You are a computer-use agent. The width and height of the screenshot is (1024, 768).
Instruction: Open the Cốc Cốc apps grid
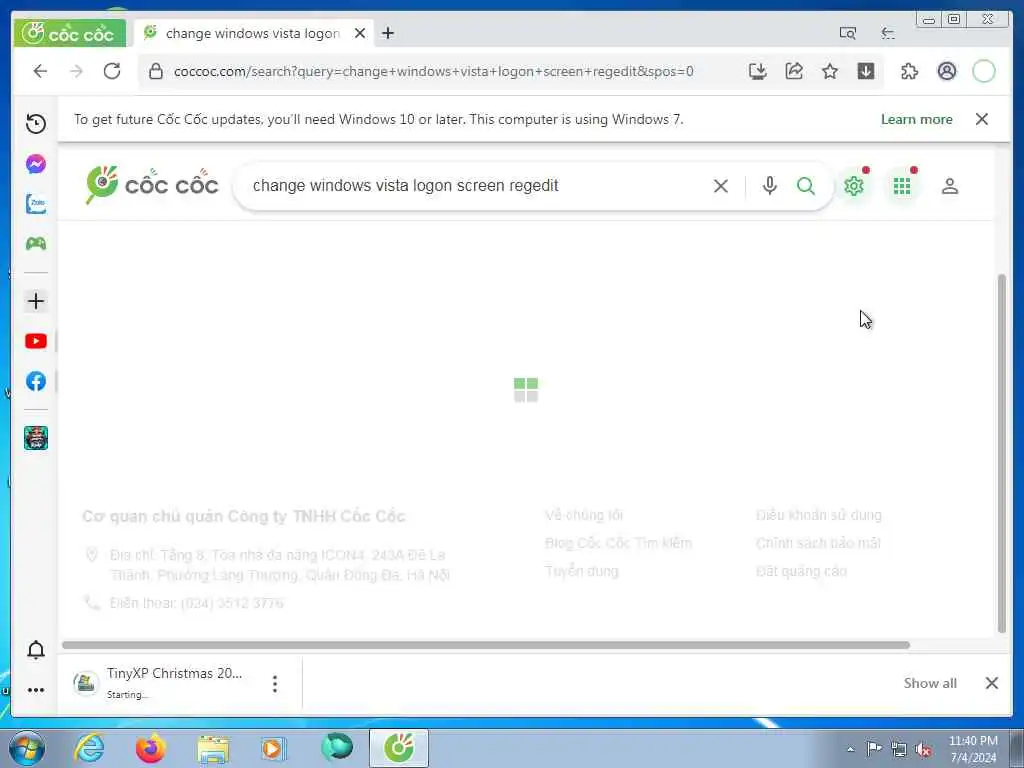[902, 186]
